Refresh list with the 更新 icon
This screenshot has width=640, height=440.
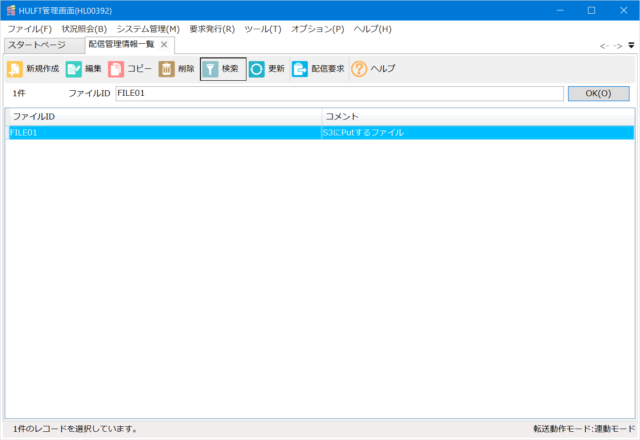tap(257, 69)
